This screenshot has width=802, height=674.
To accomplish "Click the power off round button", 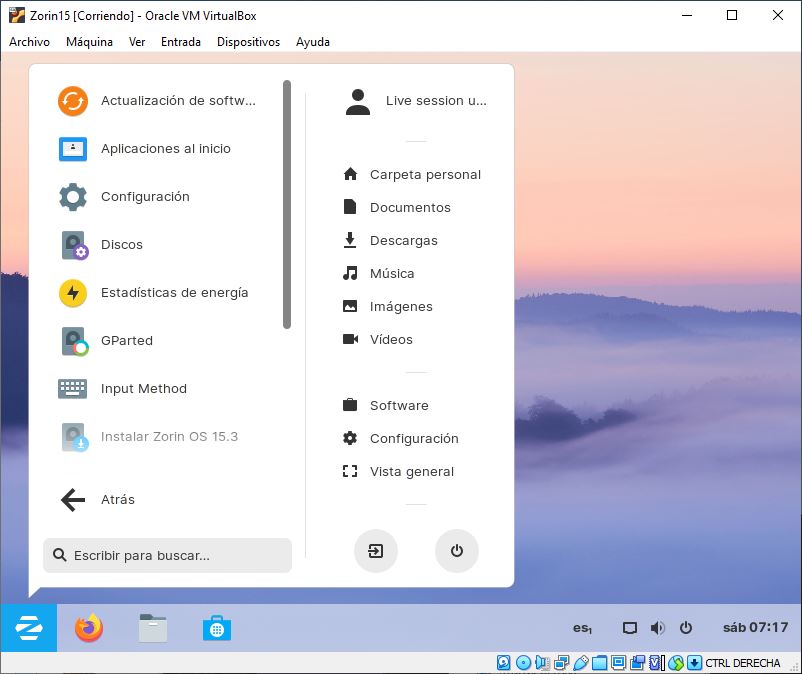I will click(457, 551).
